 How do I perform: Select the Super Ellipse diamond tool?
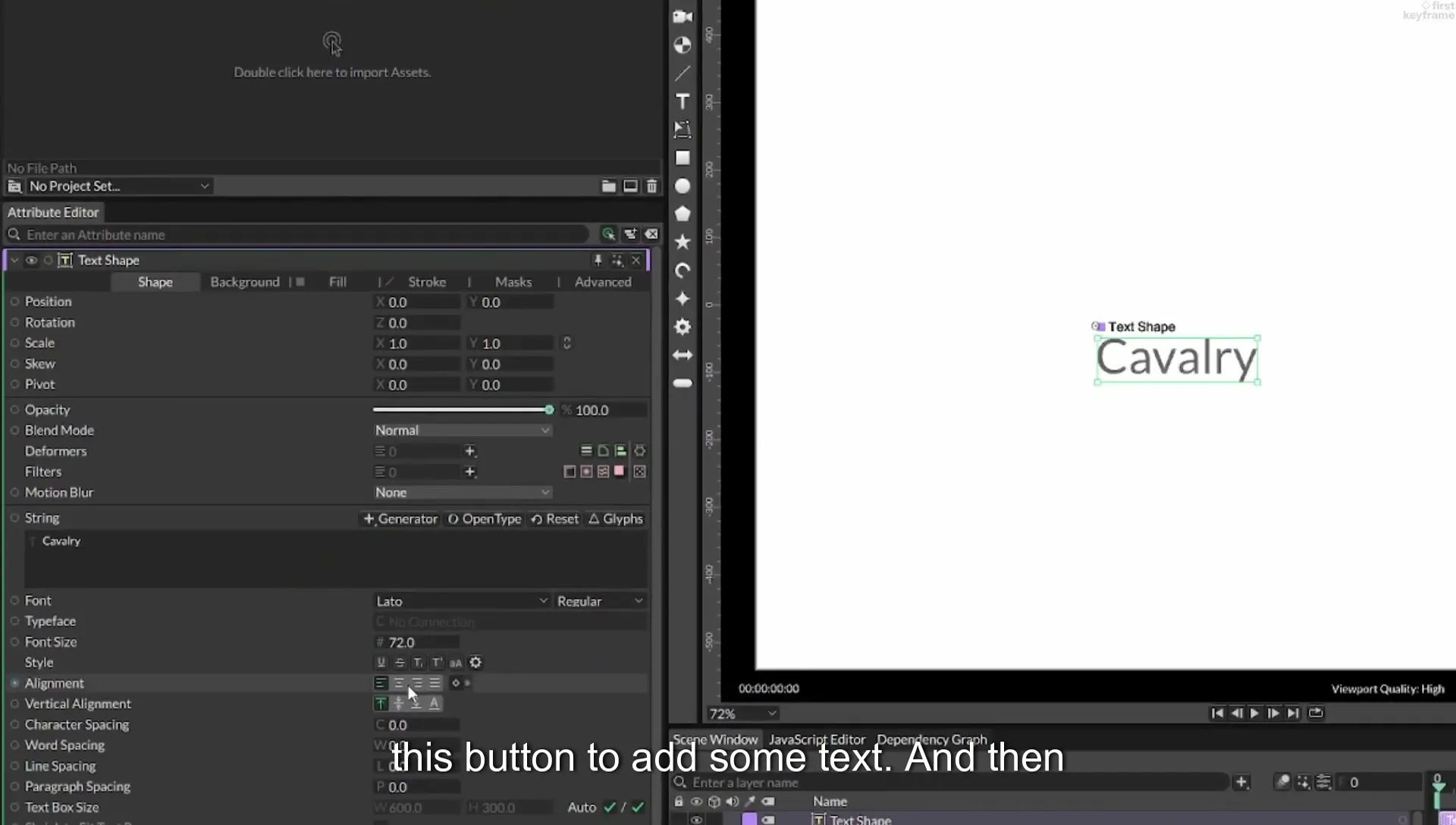[682, 299]
